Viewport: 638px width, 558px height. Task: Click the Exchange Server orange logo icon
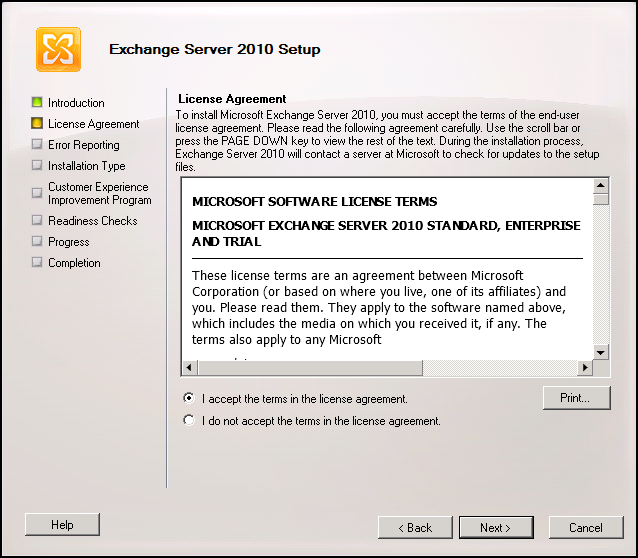pos(58,49)
